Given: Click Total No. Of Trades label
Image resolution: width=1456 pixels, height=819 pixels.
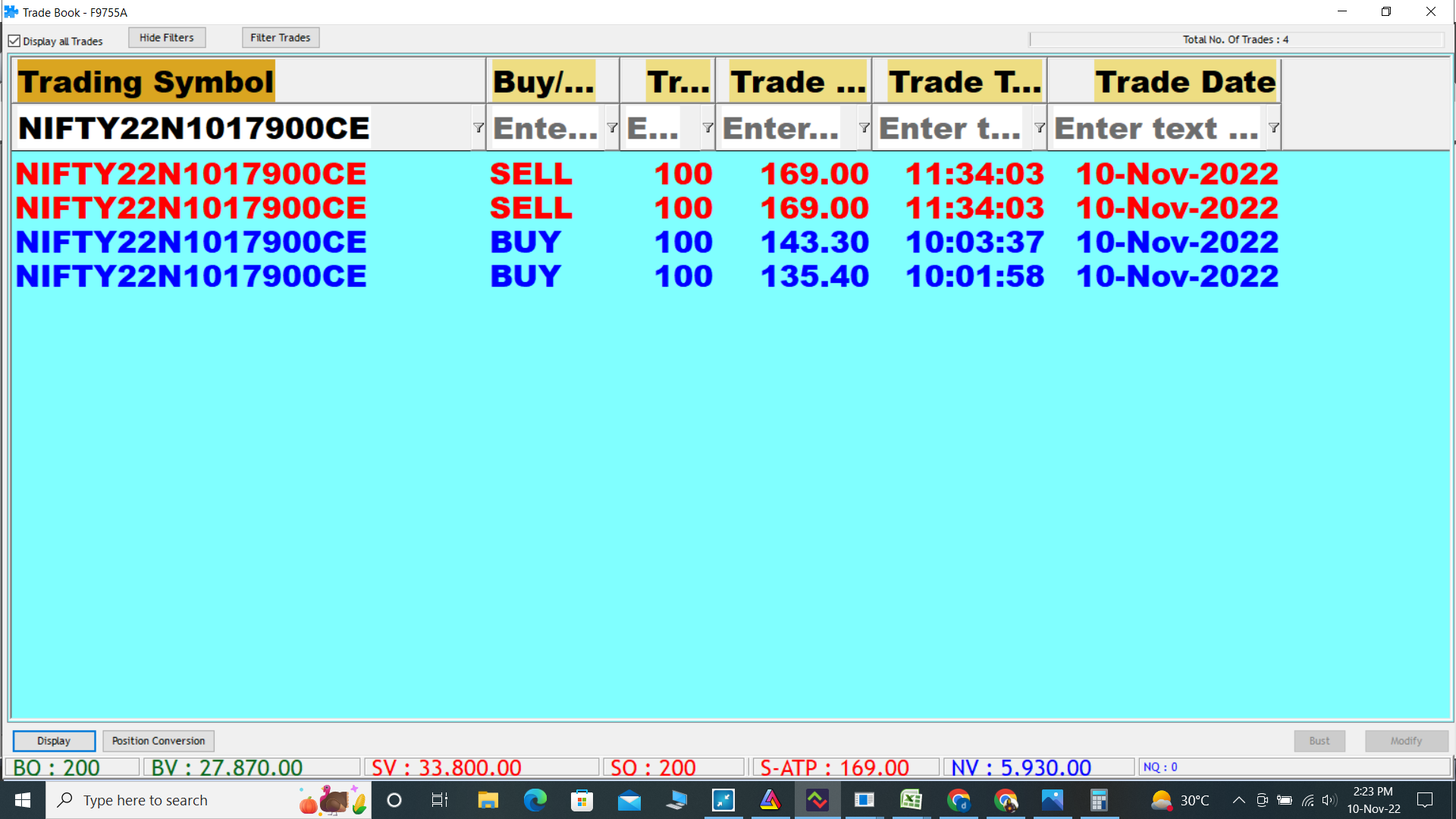Looking at the screenshot, I should pos(1235,39).
